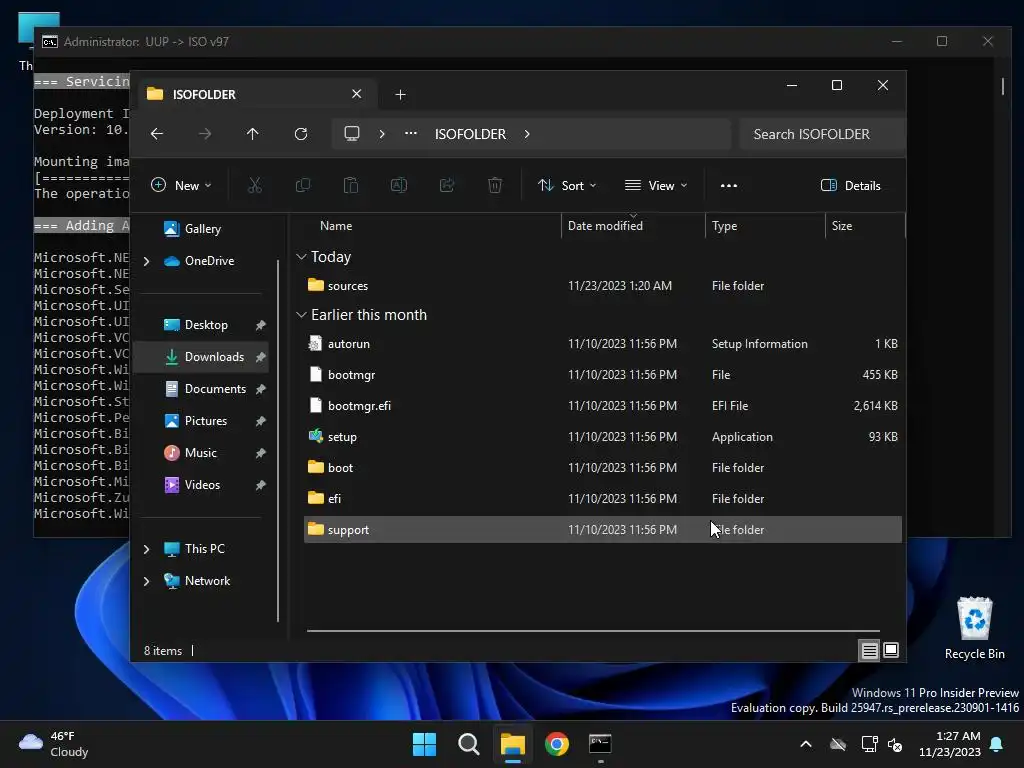
Task: Open clock showing 1:27 AM
Action: [x=950, y=744]
